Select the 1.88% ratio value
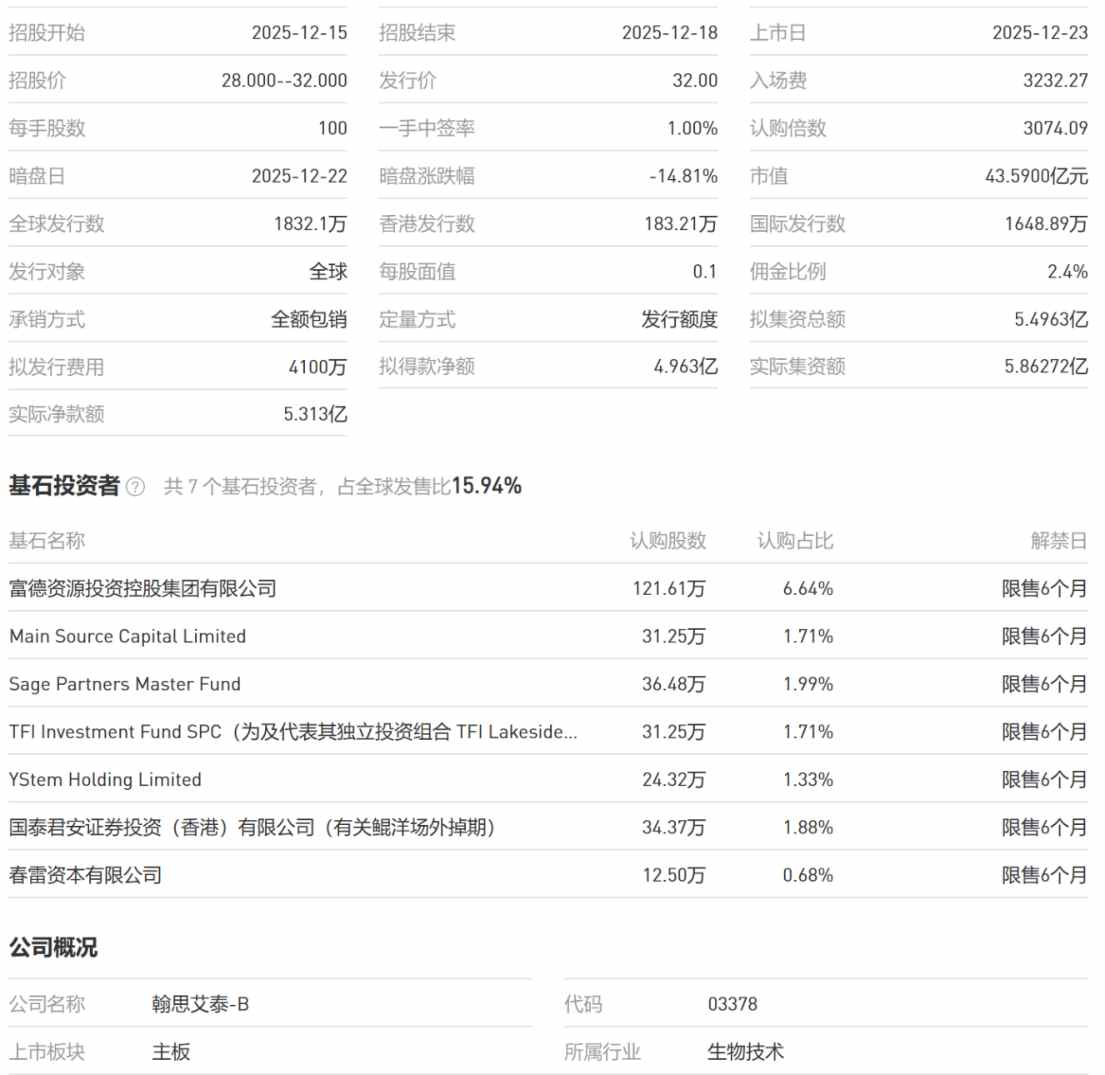This screenshot has width=1105, height=1075. [x=808, y=827]
